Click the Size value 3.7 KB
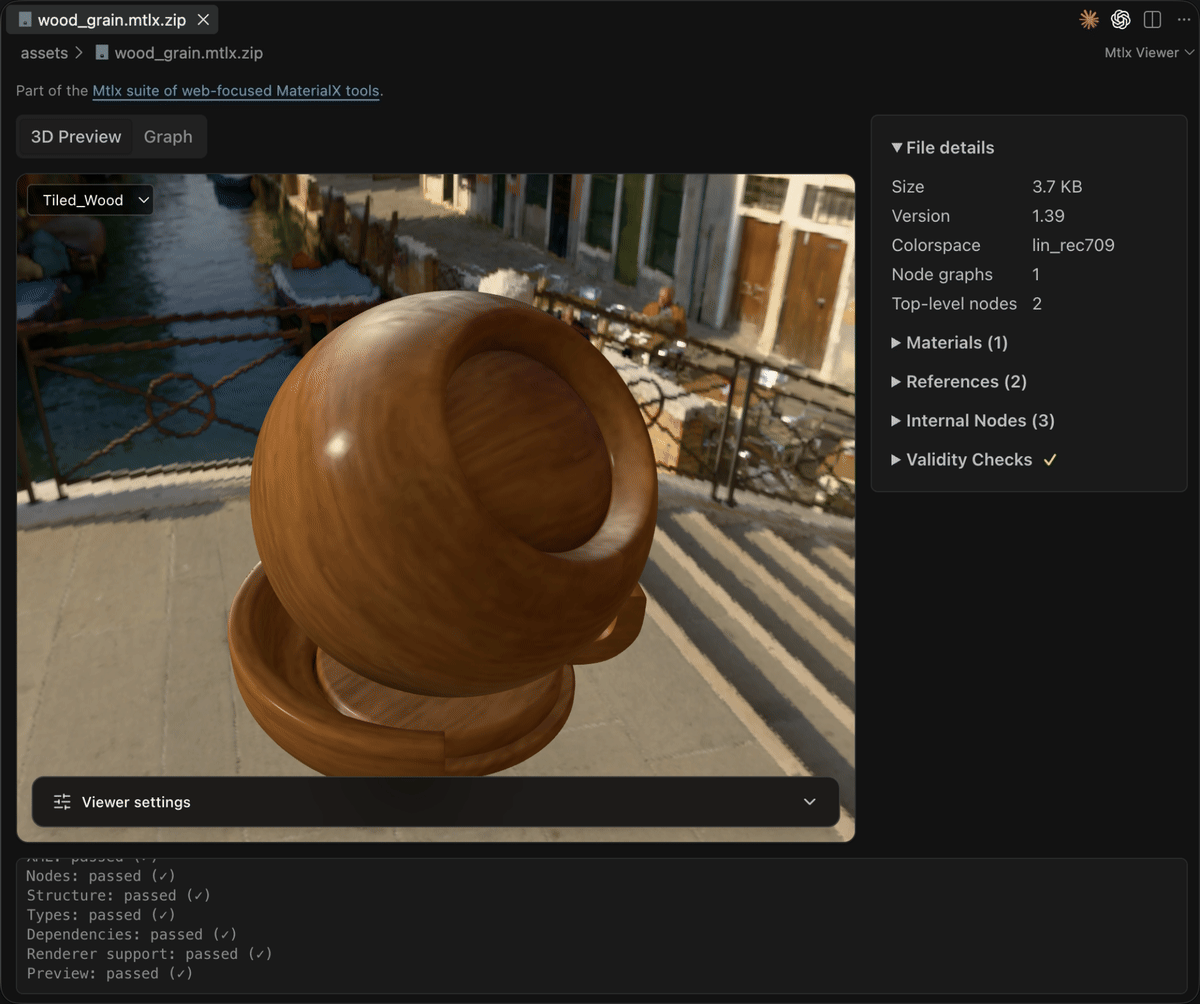The height and width of the screenshot is (1004, 1200). point(1057,187)
